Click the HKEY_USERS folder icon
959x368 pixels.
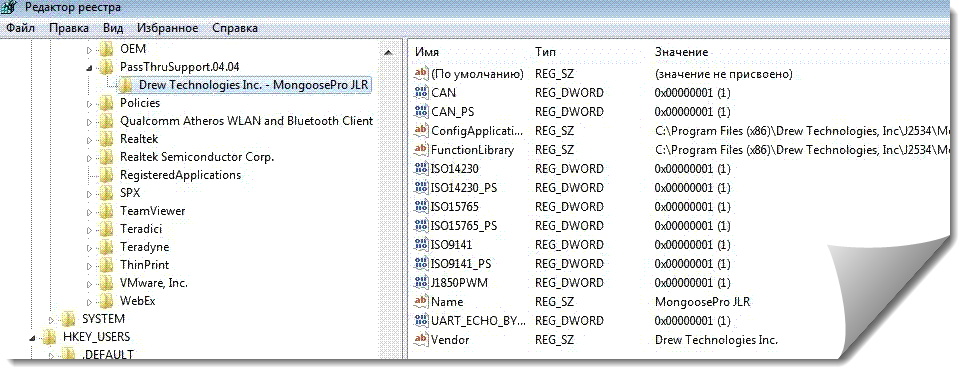point(49,337)
